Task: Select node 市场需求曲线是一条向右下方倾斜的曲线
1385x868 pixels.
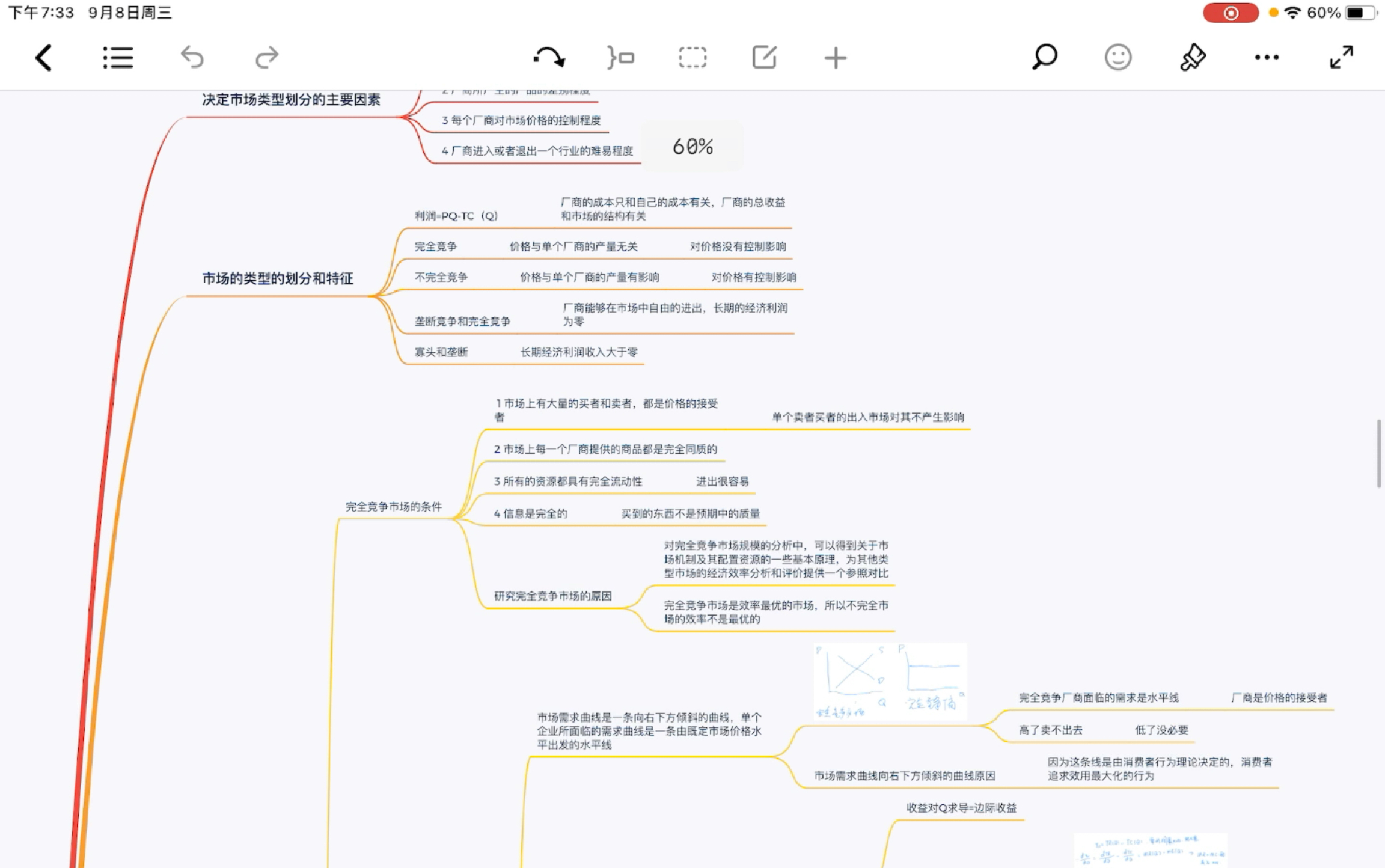Action: [649, 731]
